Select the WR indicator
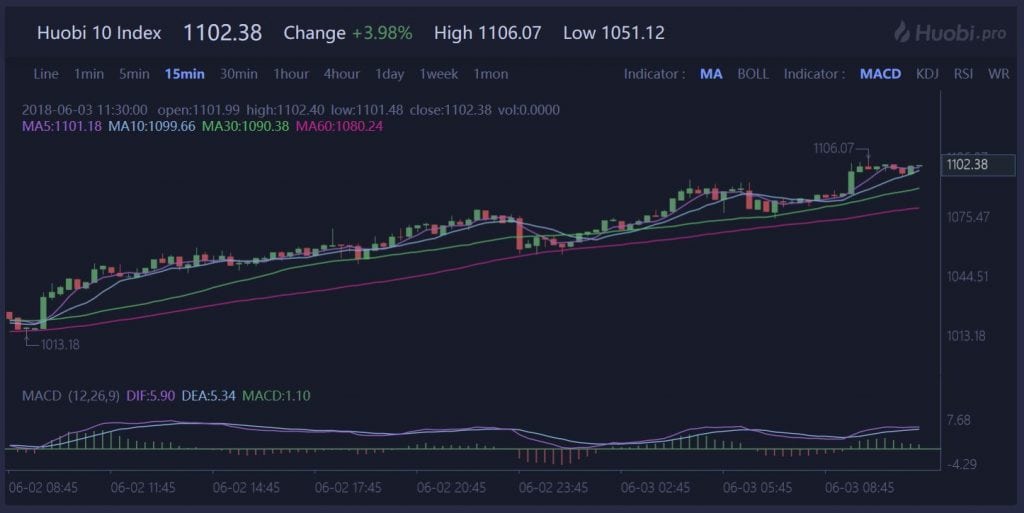The width and height of the screenshot is (1024, 513). pyautogui.click(x=997, y=74)
